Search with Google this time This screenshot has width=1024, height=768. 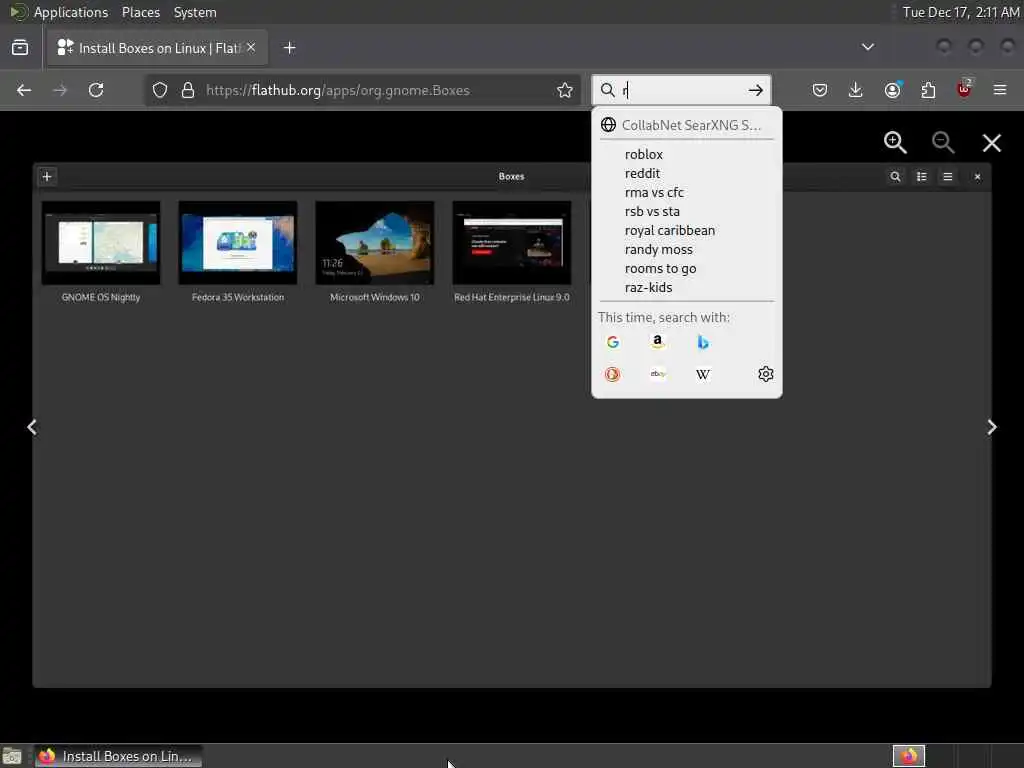click(613, 342)
